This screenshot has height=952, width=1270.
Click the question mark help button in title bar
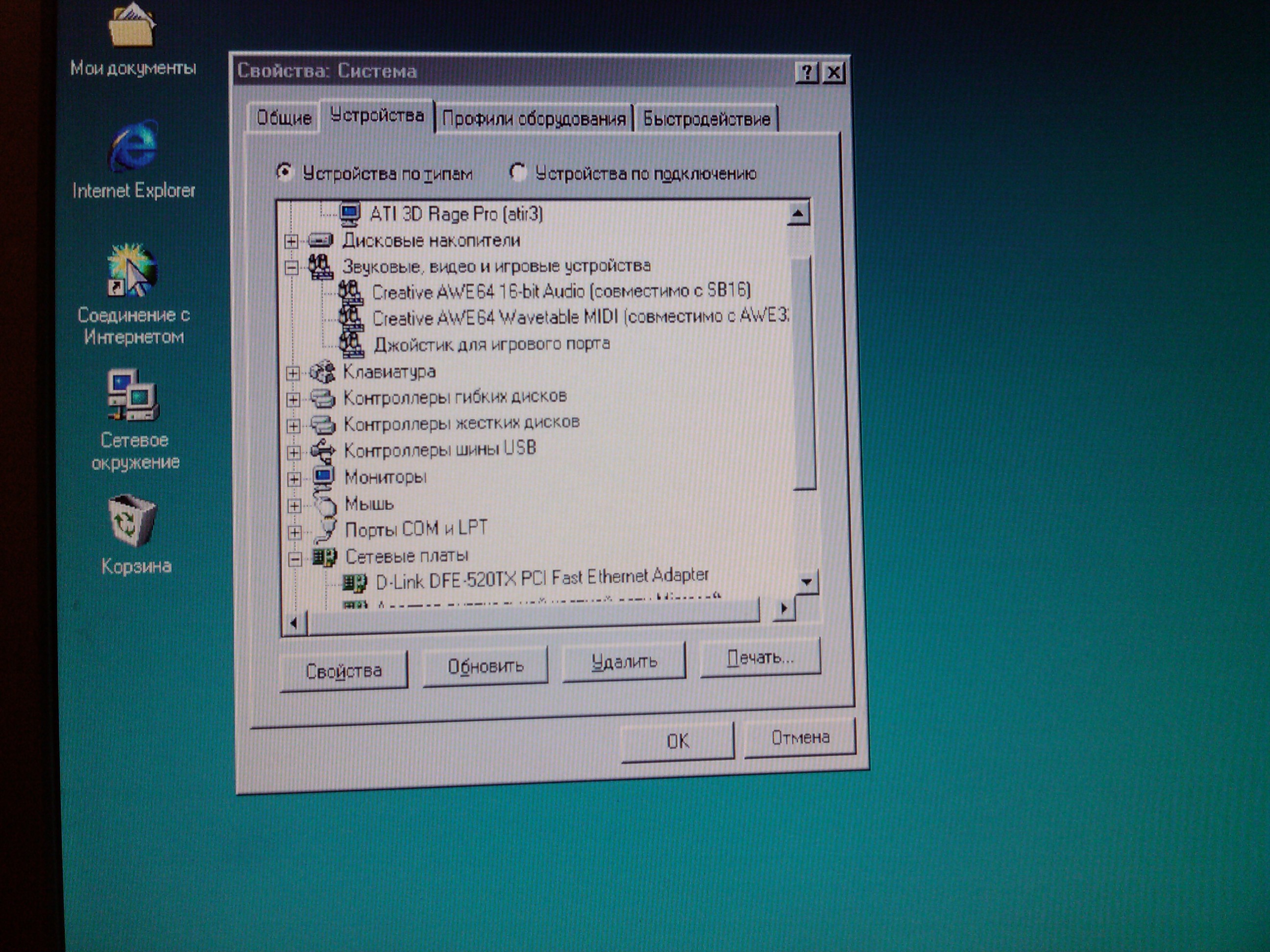click(x=806, y=72)
